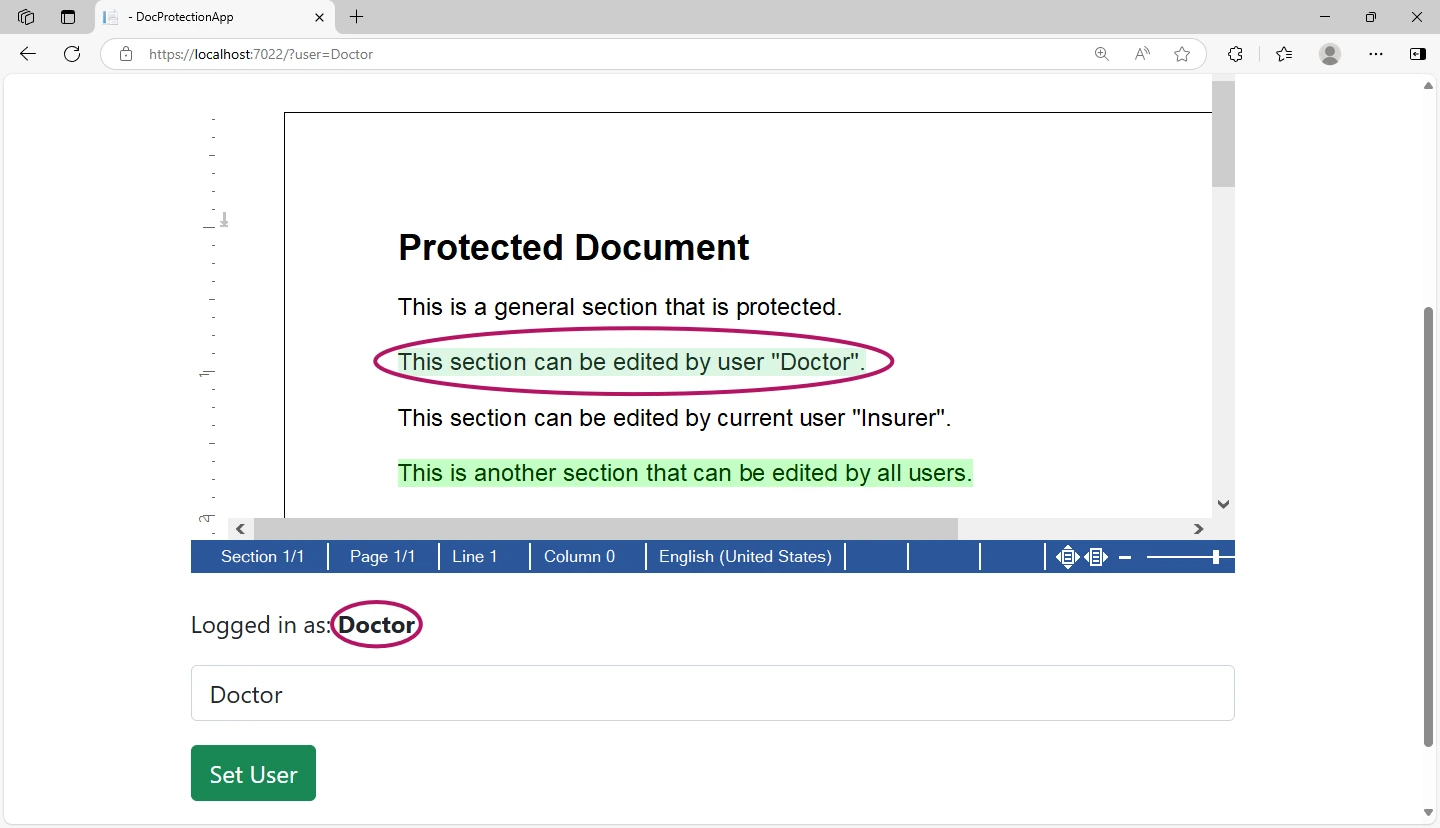The width and height of the screenshot is (1440, 828).
Task: Open the Favorites list icon
Action: 1284,54
